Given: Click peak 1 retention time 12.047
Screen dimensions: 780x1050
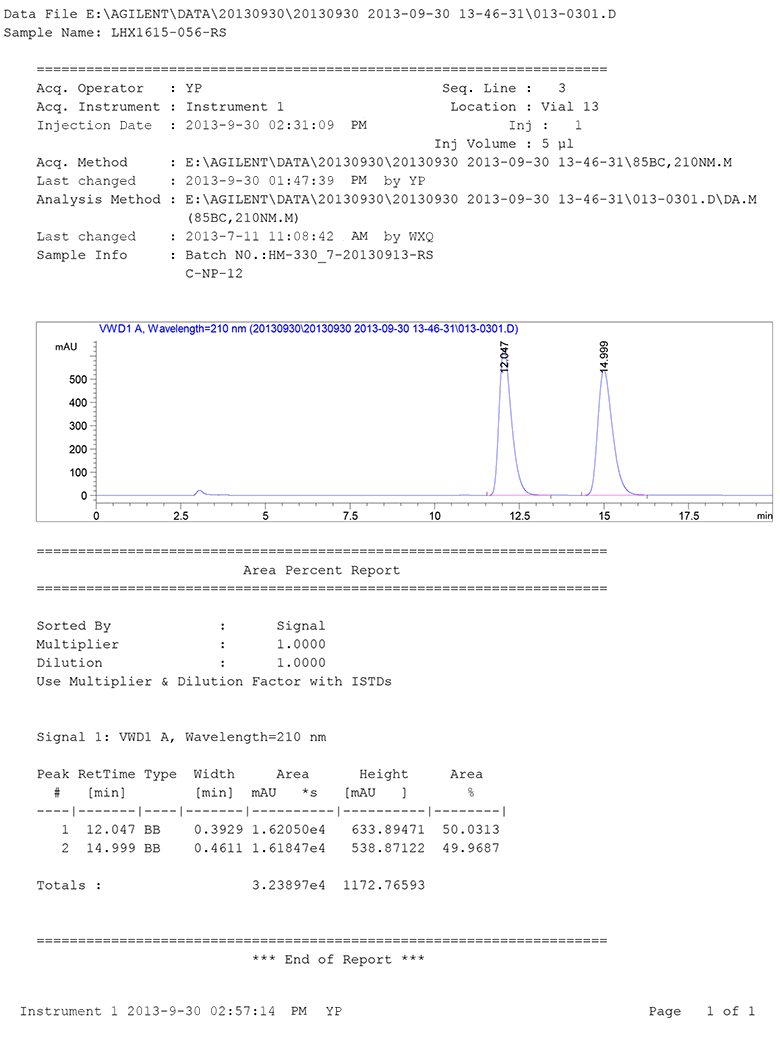Looking at the screenshot, I should [x=111, y=830].
